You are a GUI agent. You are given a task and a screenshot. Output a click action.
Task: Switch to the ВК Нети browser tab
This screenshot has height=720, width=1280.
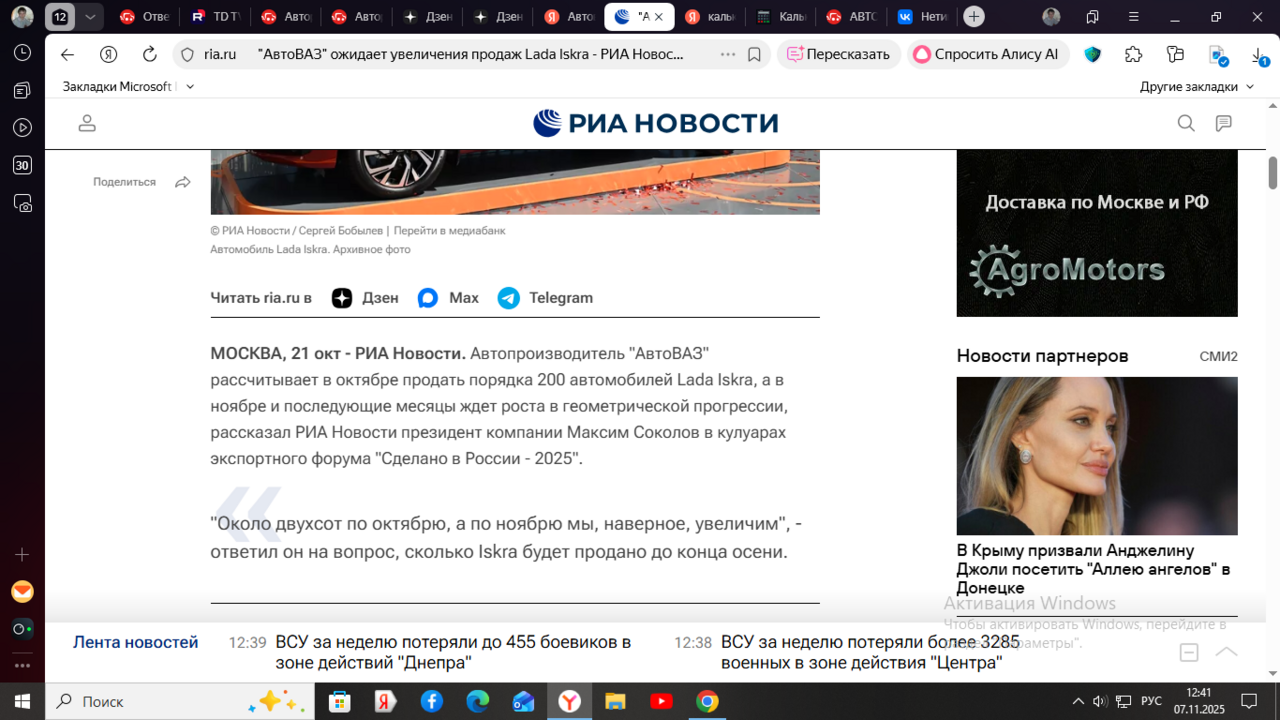pyautogui.click(x=918, y=17)
